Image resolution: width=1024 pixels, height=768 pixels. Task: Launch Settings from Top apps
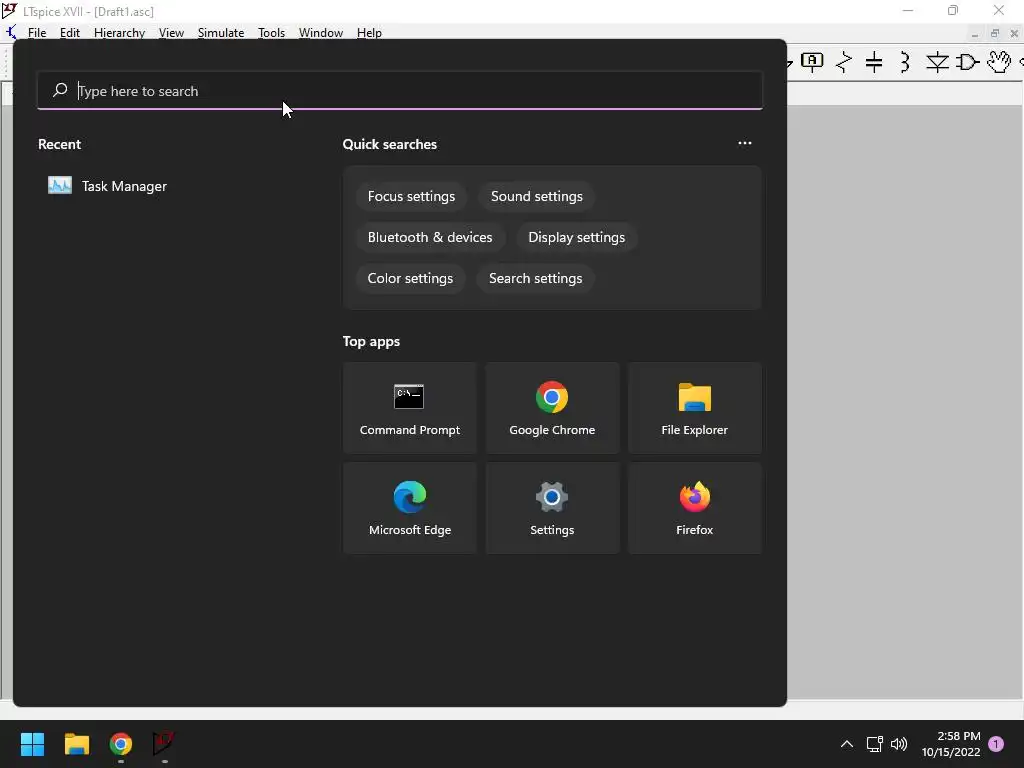point(552,508)
